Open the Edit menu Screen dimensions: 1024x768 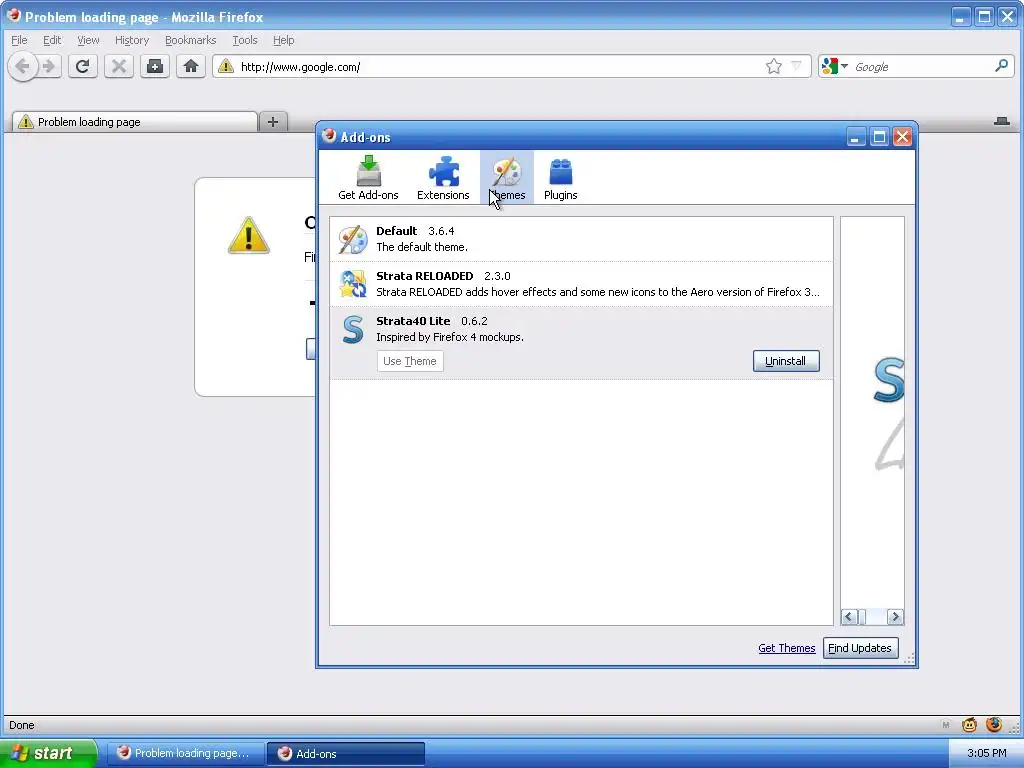(x=52, y=40)
